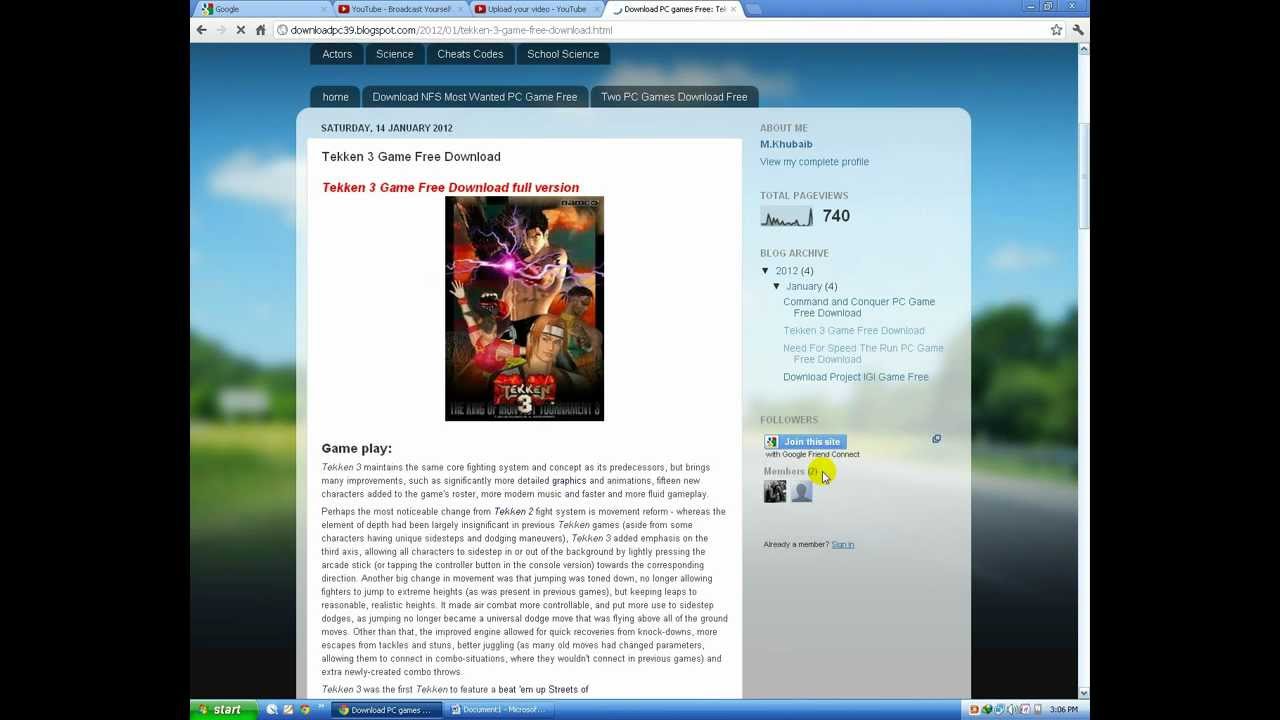The width and height of the screenshot is (1280, 720).
Task: Open the January archive link
Action: click(804, 286)
